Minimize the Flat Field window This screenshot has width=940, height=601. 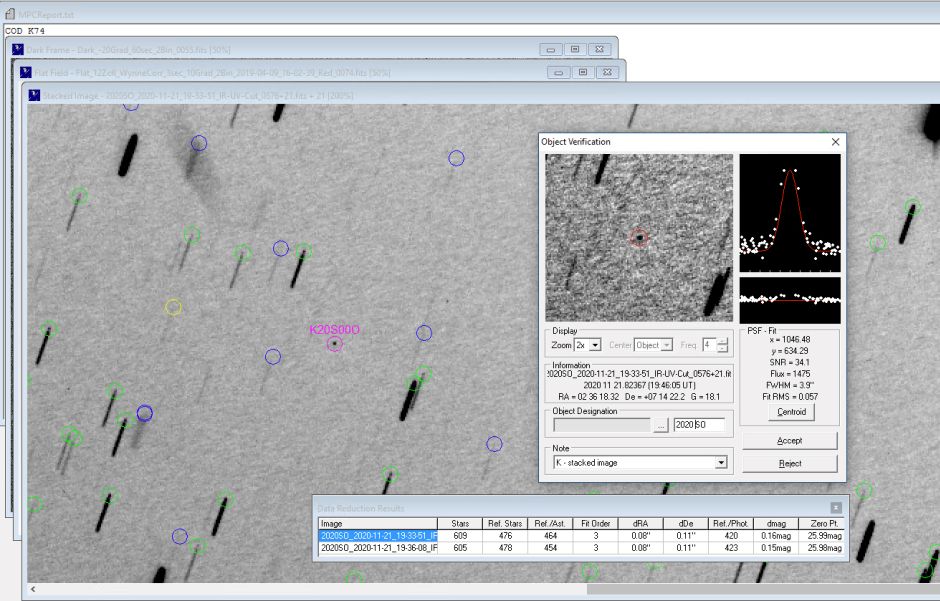click(557, 72)
